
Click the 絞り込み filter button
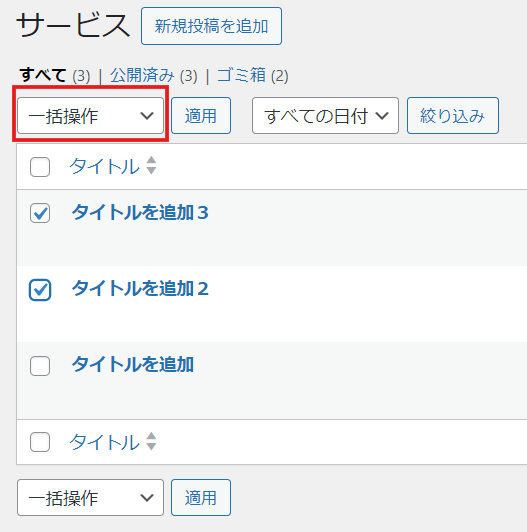tap(453, 116)
